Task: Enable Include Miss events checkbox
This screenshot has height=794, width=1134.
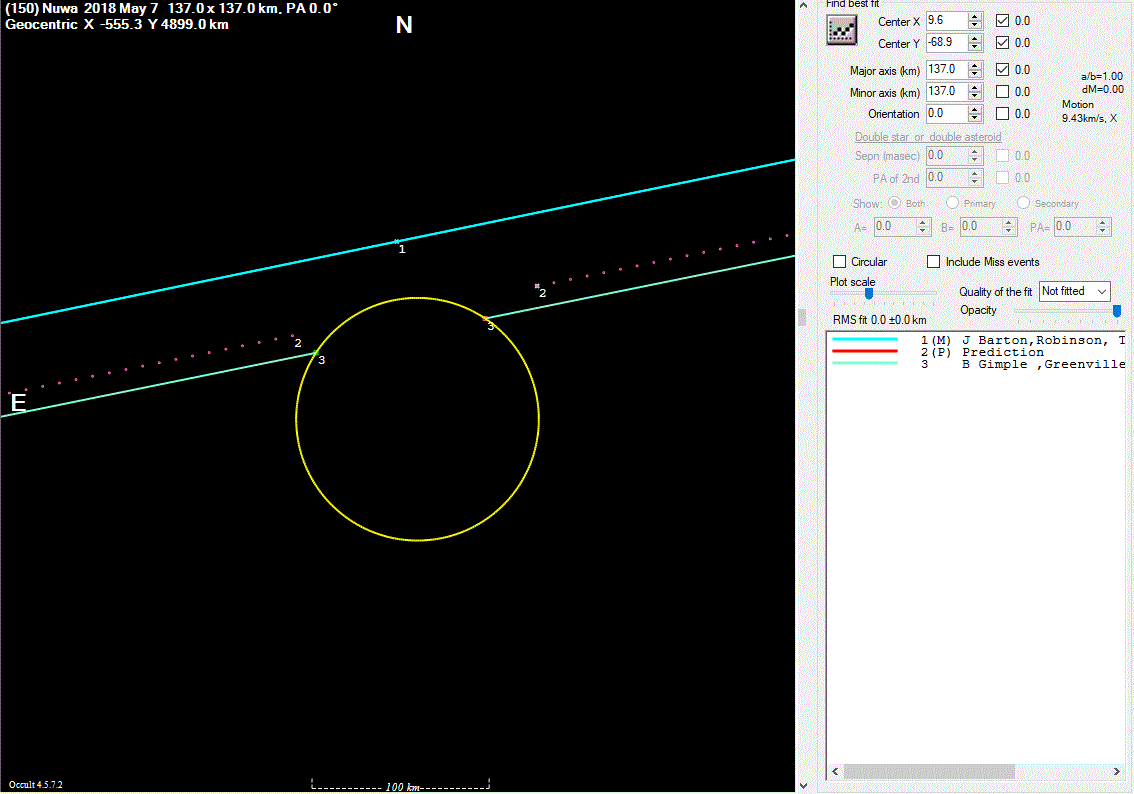Action: click(x=934, y=262)
